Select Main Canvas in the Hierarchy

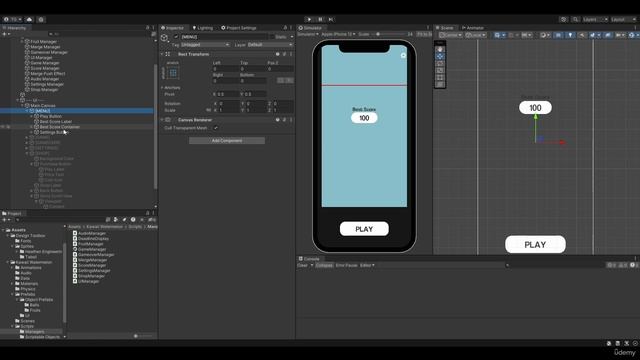(43, 105)
